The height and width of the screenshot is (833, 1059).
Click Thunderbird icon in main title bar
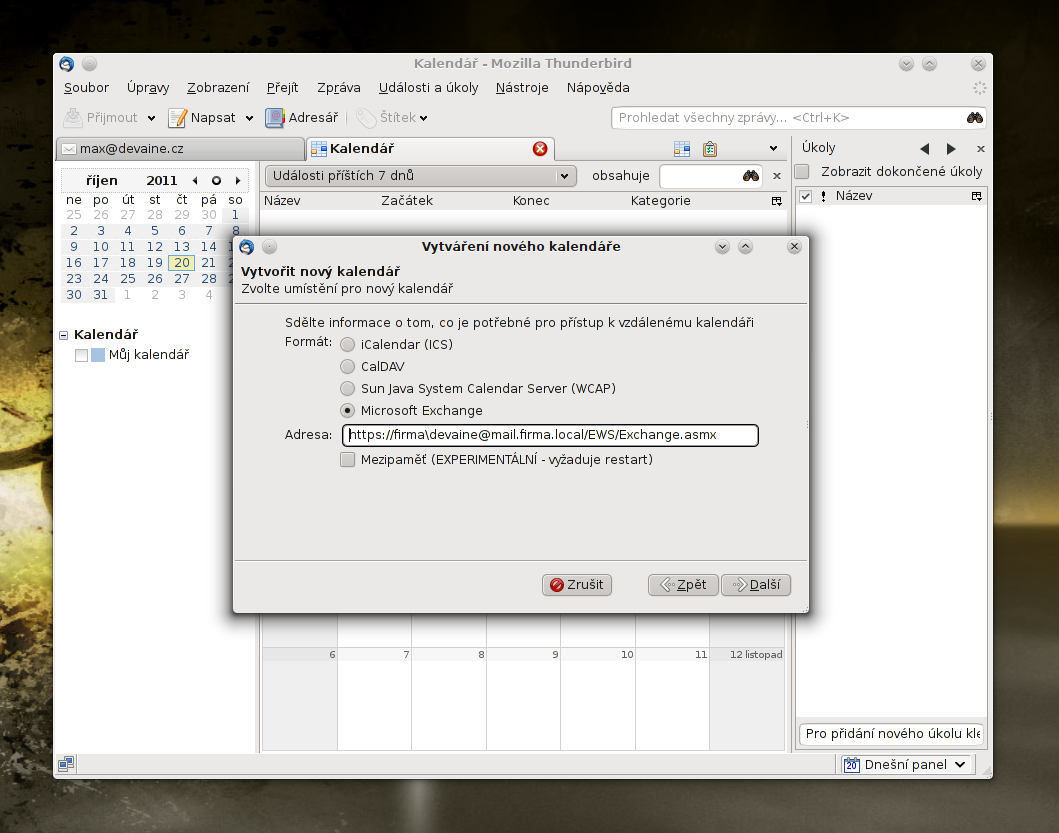(x=66, y=64)
